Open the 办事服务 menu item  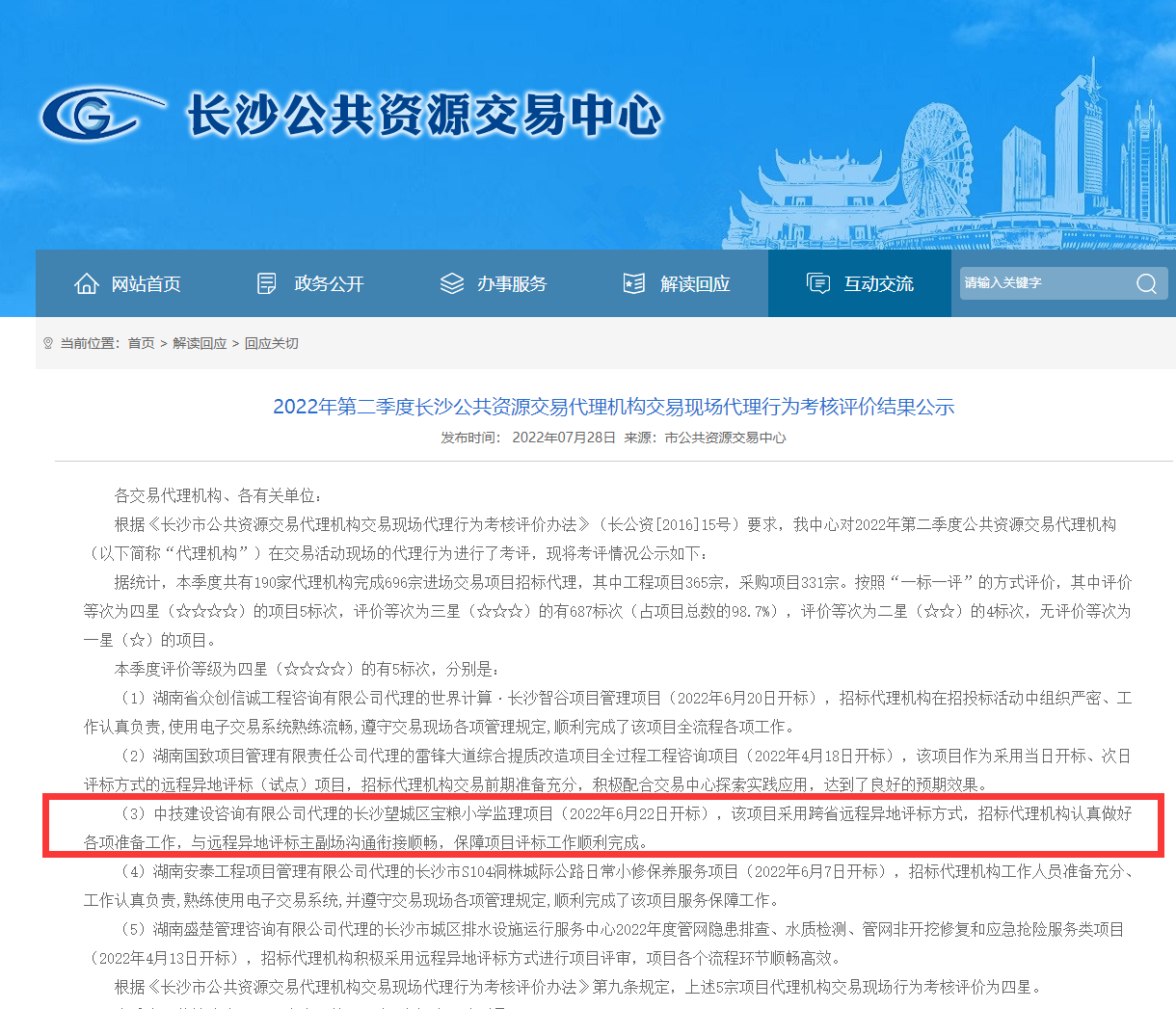click(494, 283)
